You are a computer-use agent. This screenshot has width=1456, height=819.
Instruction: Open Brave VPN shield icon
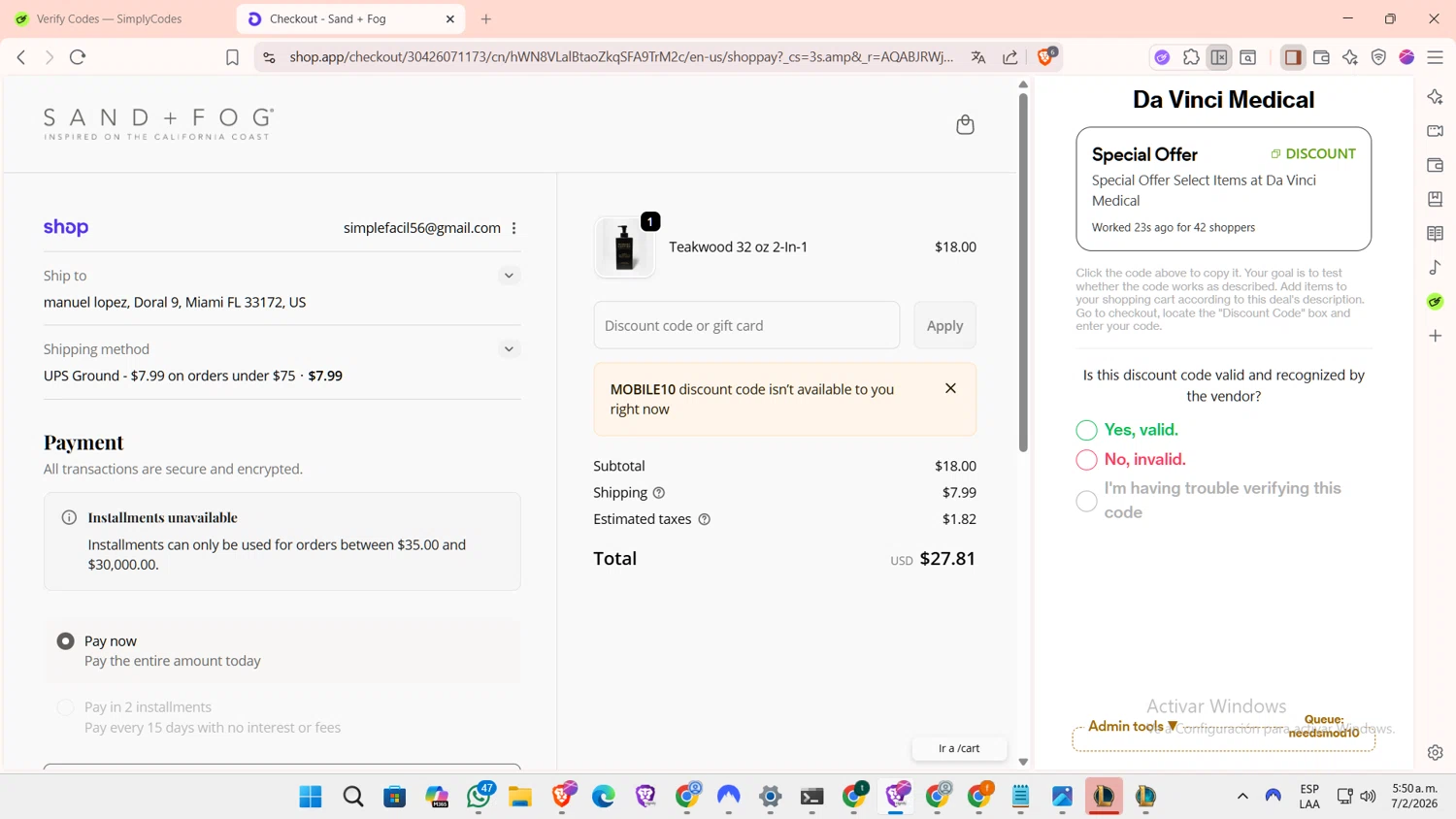coord(1378,57)
